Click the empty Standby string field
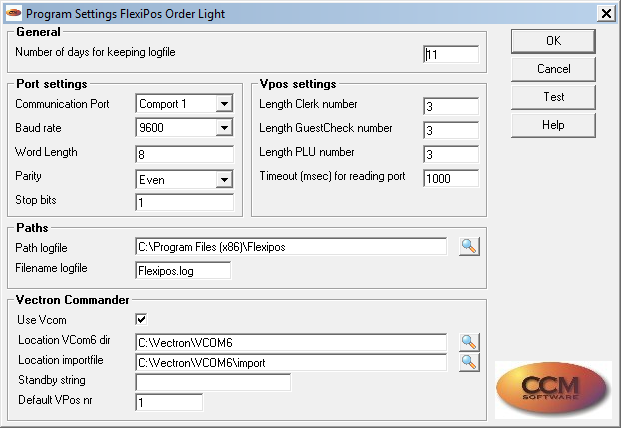Image resolution: width=621 pixels, height=428 pixels. click(213, 382)
